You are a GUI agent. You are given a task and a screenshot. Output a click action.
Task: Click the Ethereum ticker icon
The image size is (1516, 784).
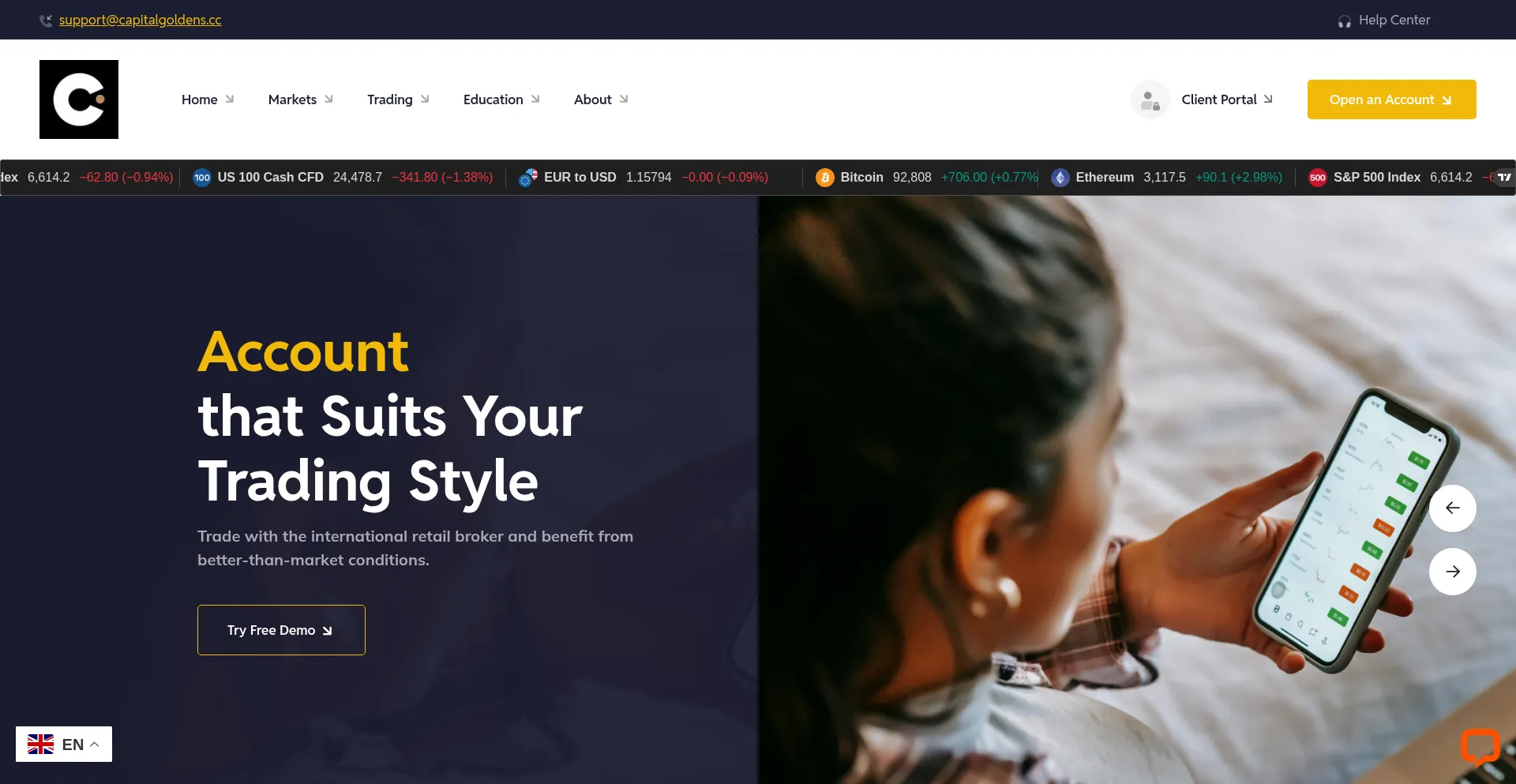tap(1060, 178)
